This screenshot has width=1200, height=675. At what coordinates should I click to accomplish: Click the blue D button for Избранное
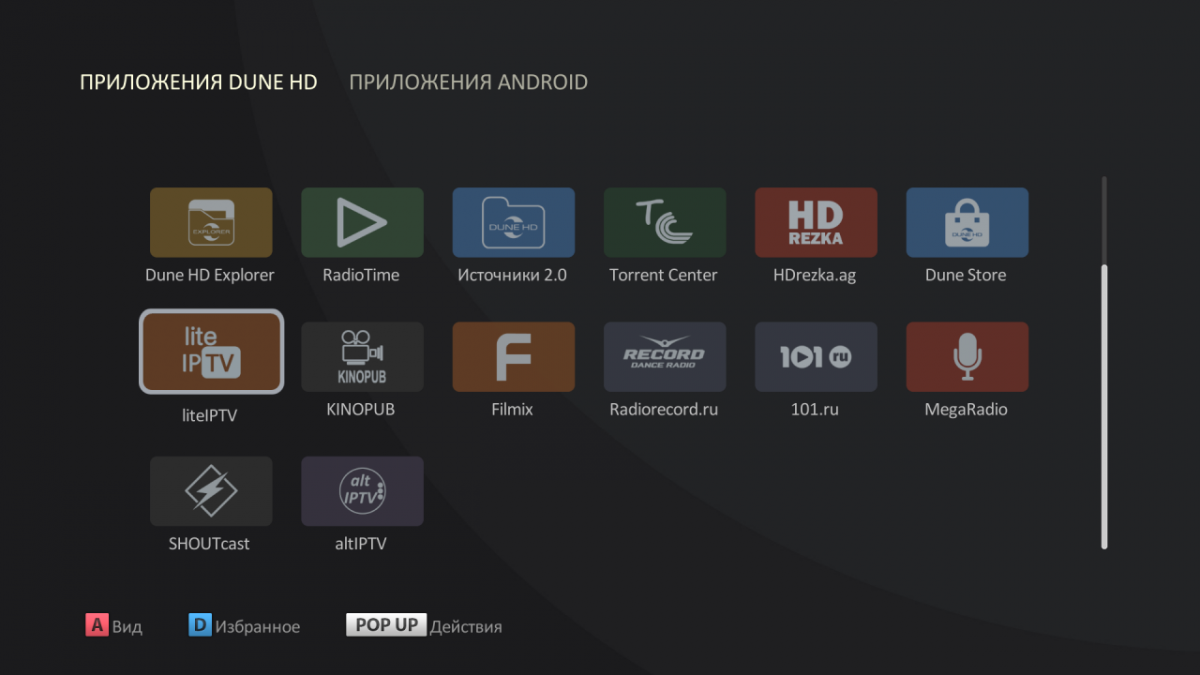[200, 626]
